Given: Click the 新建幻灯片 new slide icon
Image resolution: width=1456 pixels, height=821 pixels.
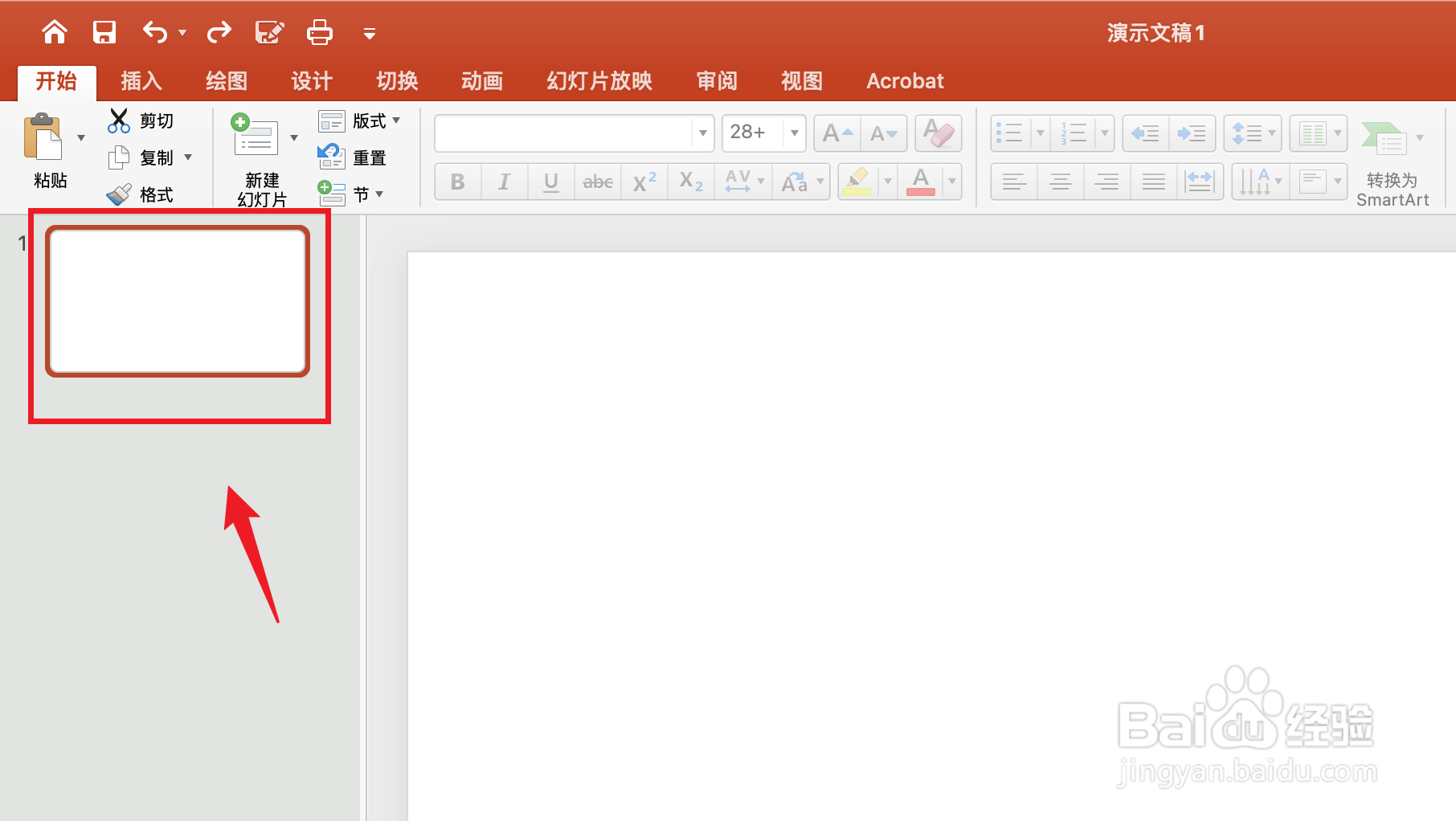Looking at the screenshot, I should [255, 134].
